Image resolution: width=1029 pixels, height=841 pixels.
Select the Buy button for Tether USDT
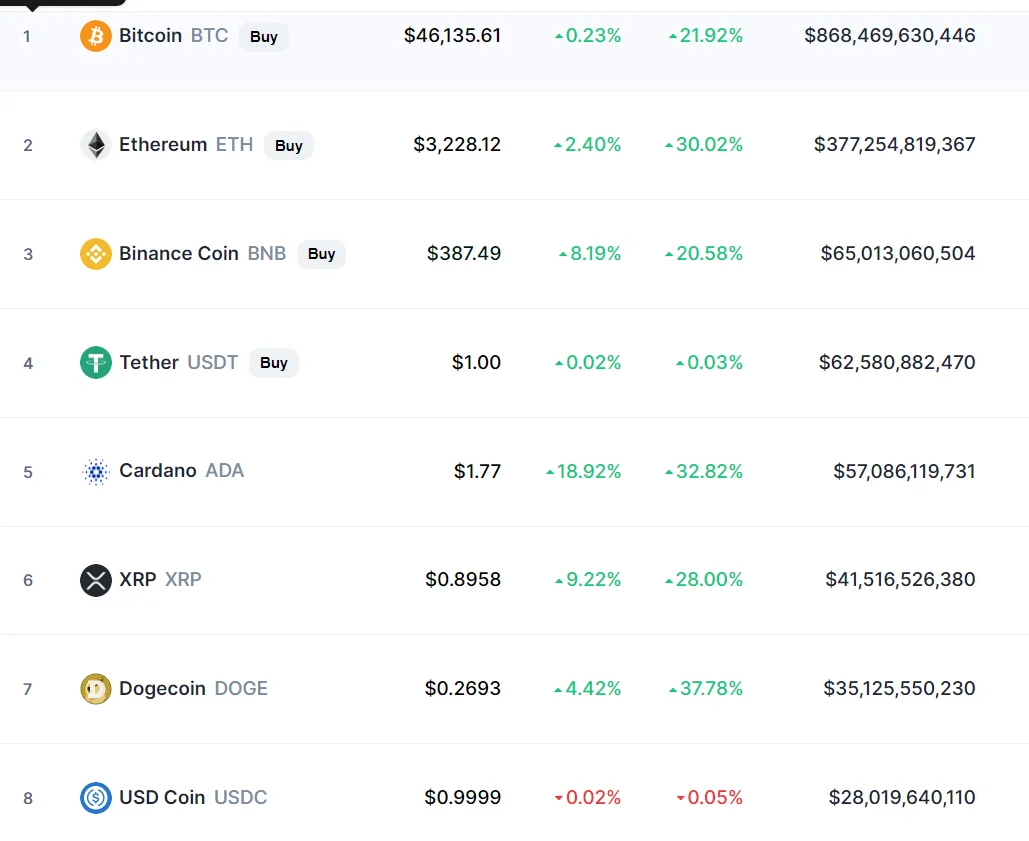point(274,363)
